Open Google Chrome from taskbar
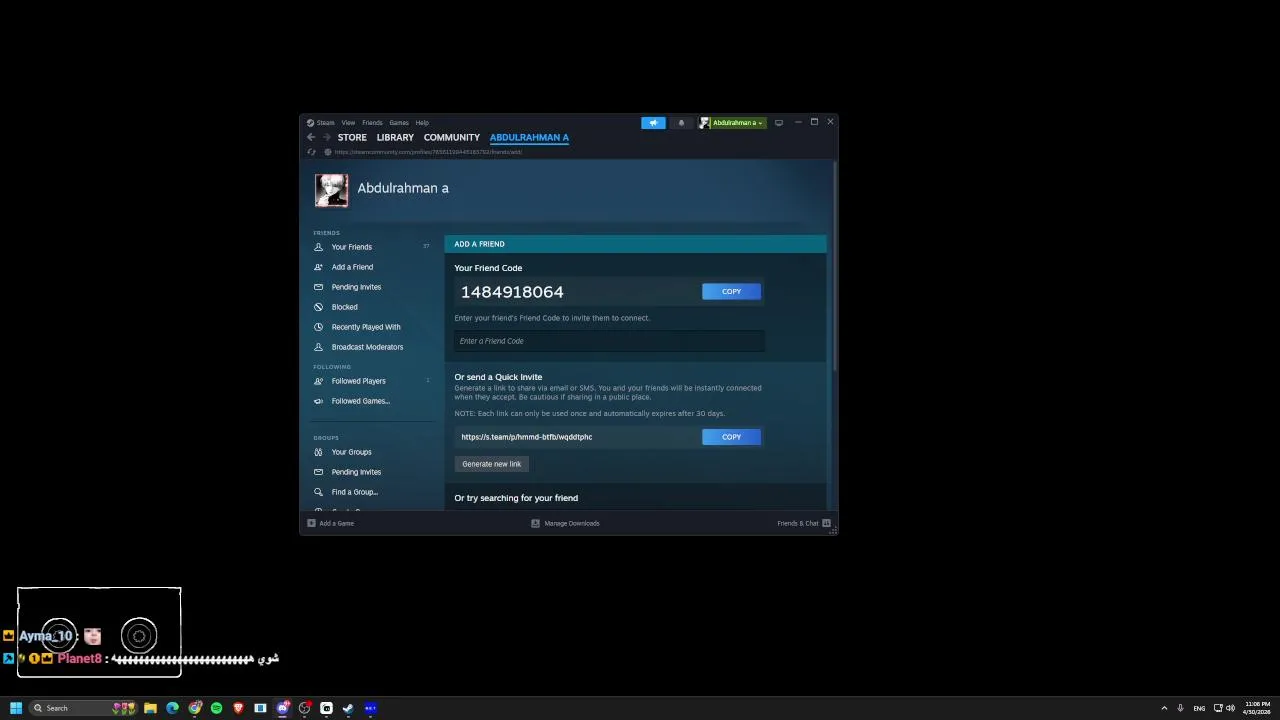The image size is (1280, 720). (195, 708)
